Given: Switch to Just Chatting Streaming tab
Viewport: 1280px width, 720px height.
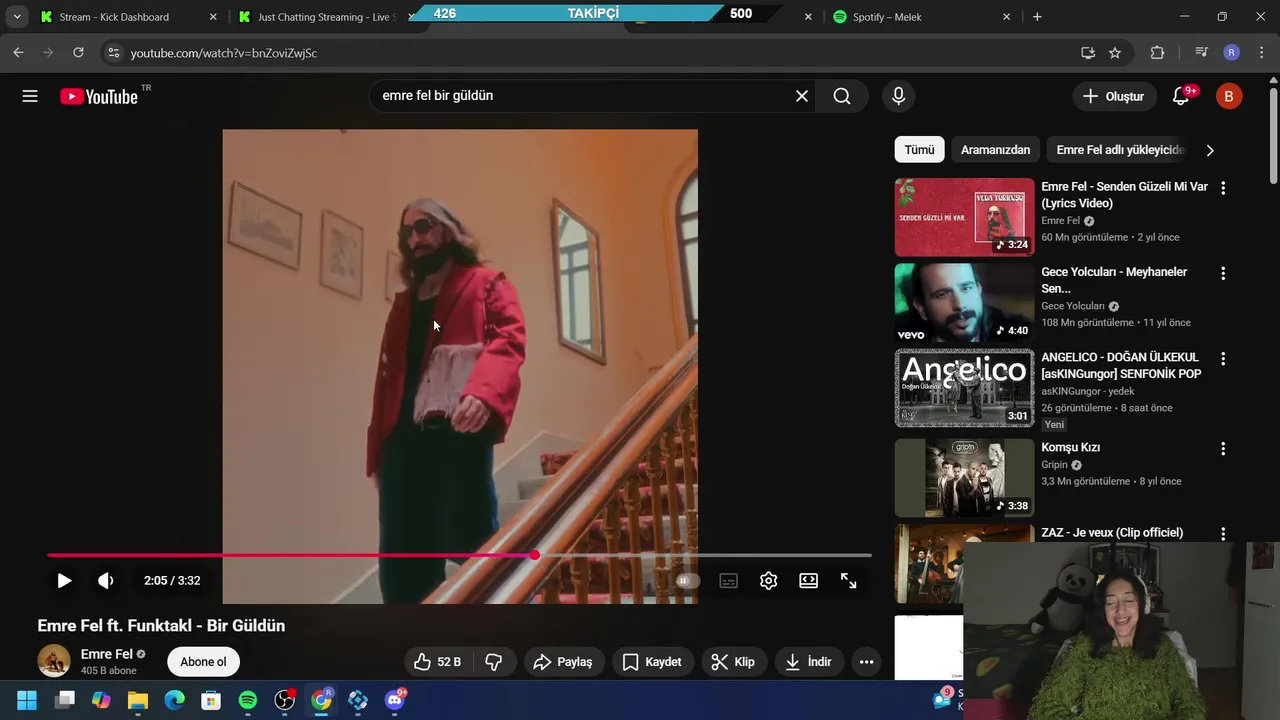Looking at the screenshot, I should tap(323, 17).
